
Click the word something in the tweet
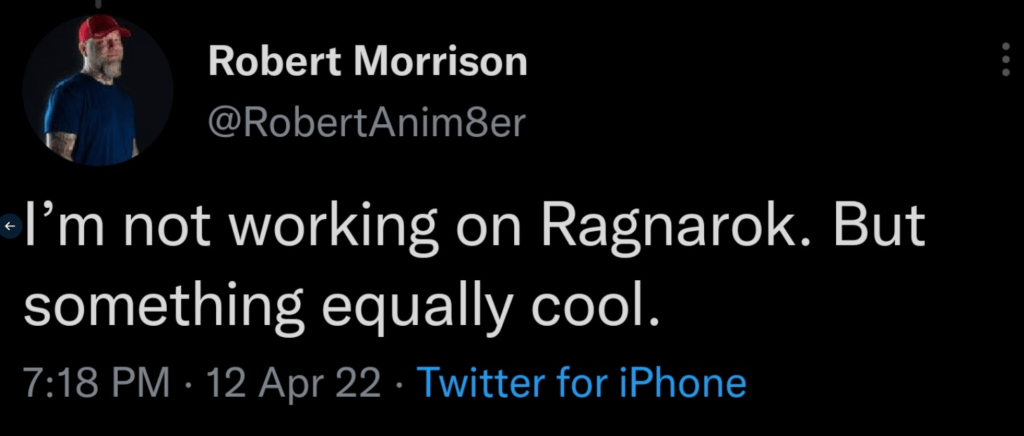click(x=164, y=309)
